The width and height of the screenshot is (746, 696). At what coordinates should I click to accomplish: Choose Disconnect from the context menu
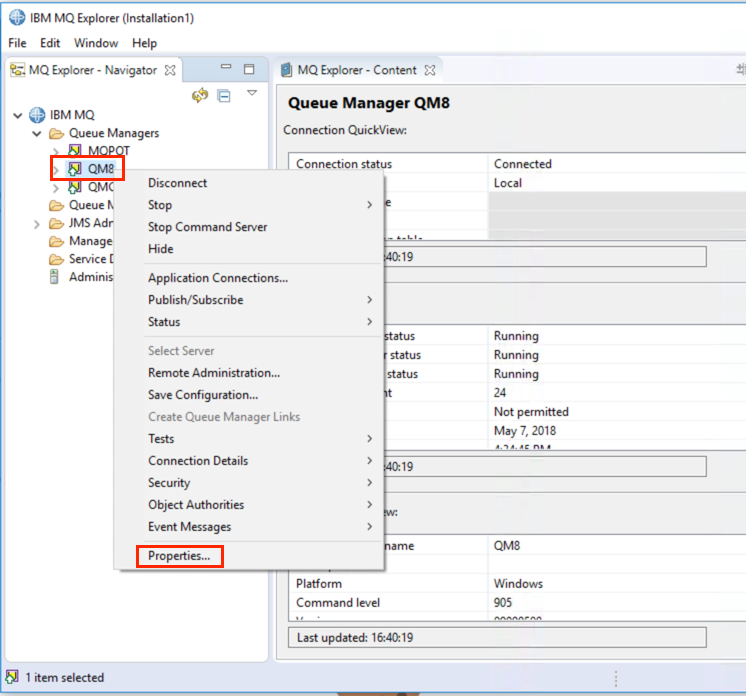point(248,183)
